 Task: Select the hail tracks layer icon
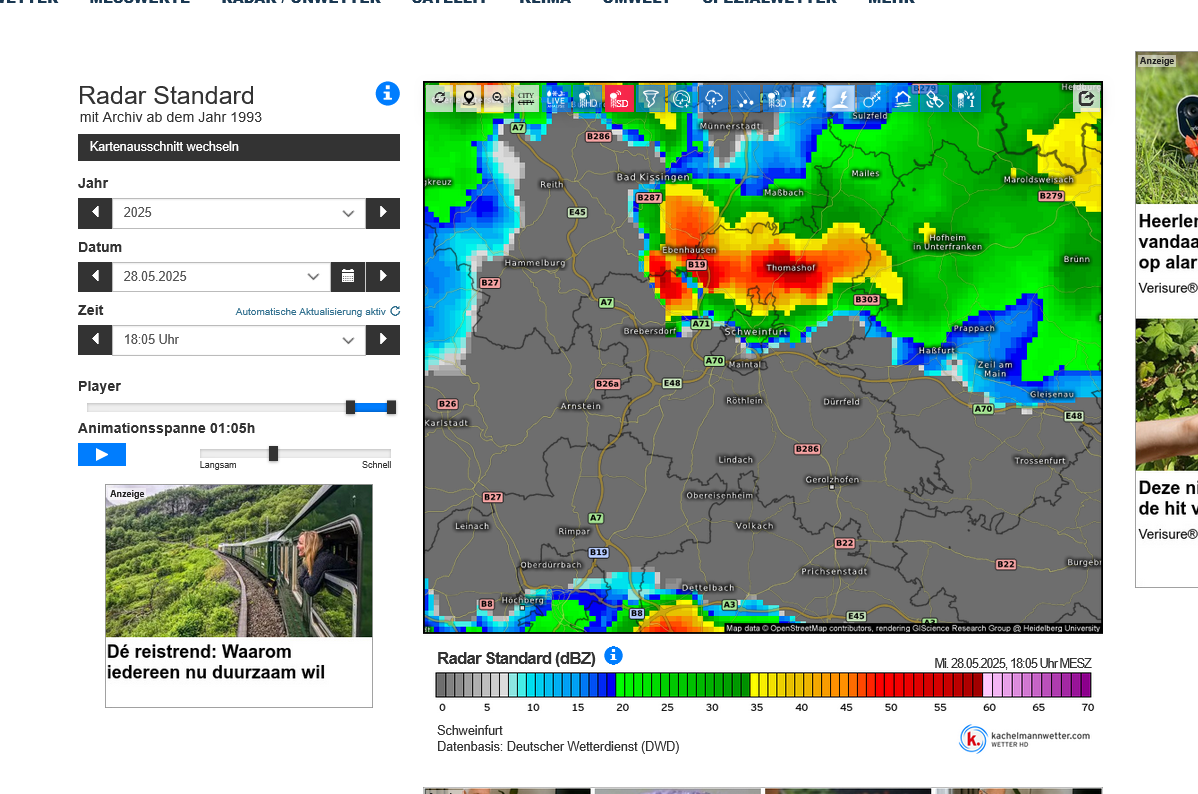tap(745, 98)
